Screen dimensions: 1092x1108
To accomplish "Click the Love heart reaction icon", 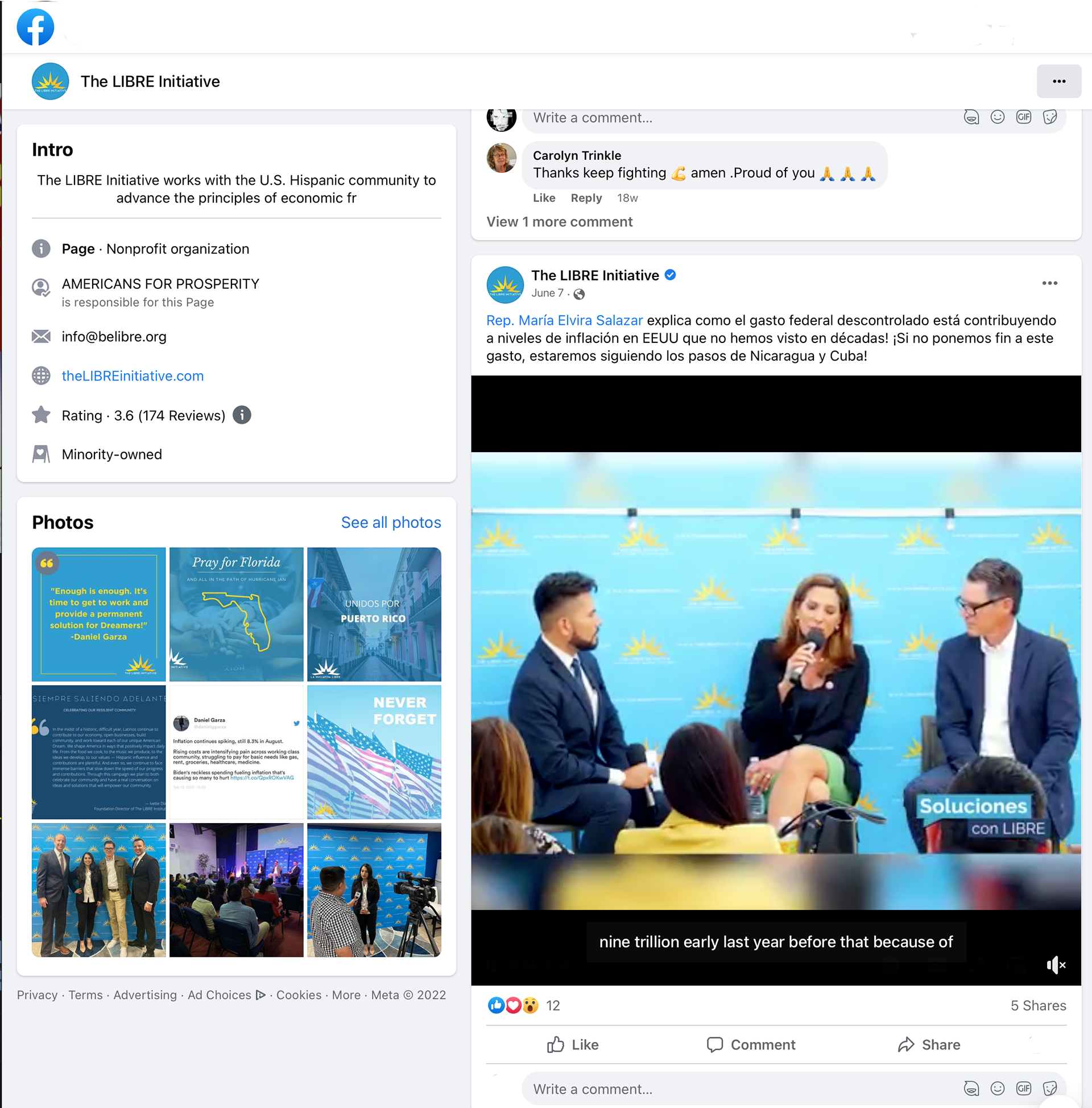I will pos(513,1006).
